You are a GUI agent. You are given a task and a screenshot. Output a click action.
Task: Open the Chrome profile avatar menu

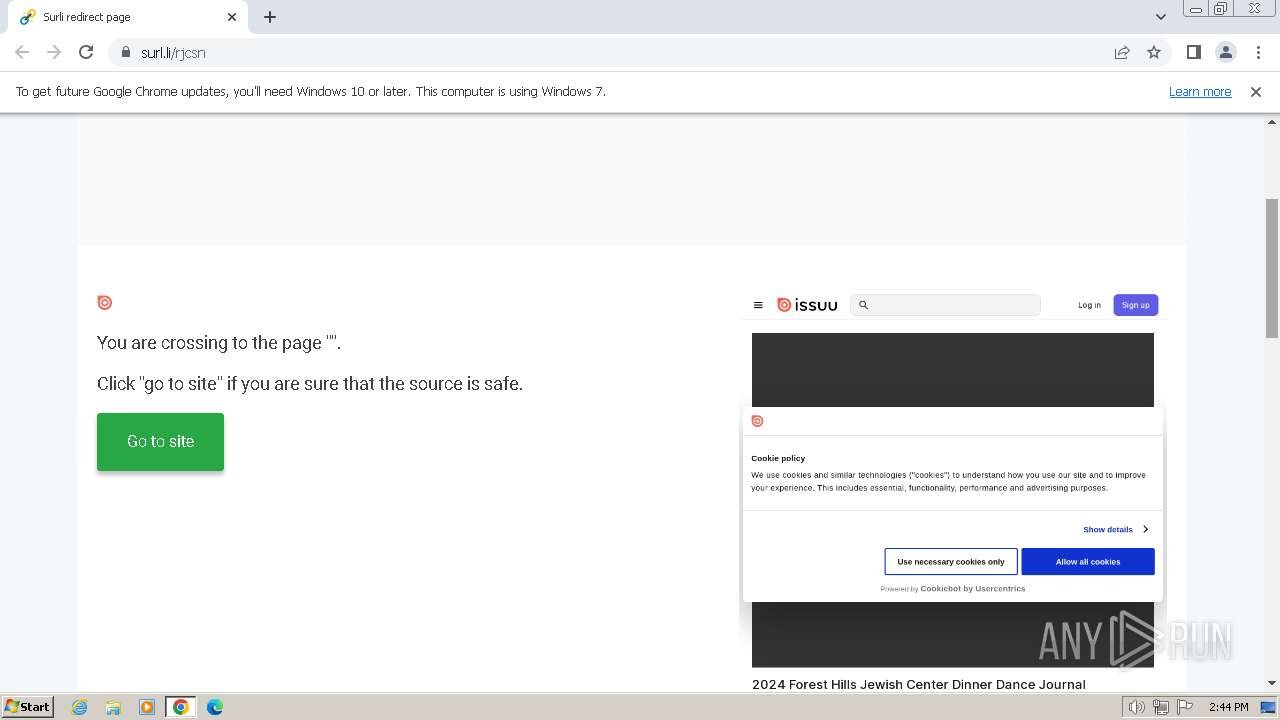[1225, 52]
